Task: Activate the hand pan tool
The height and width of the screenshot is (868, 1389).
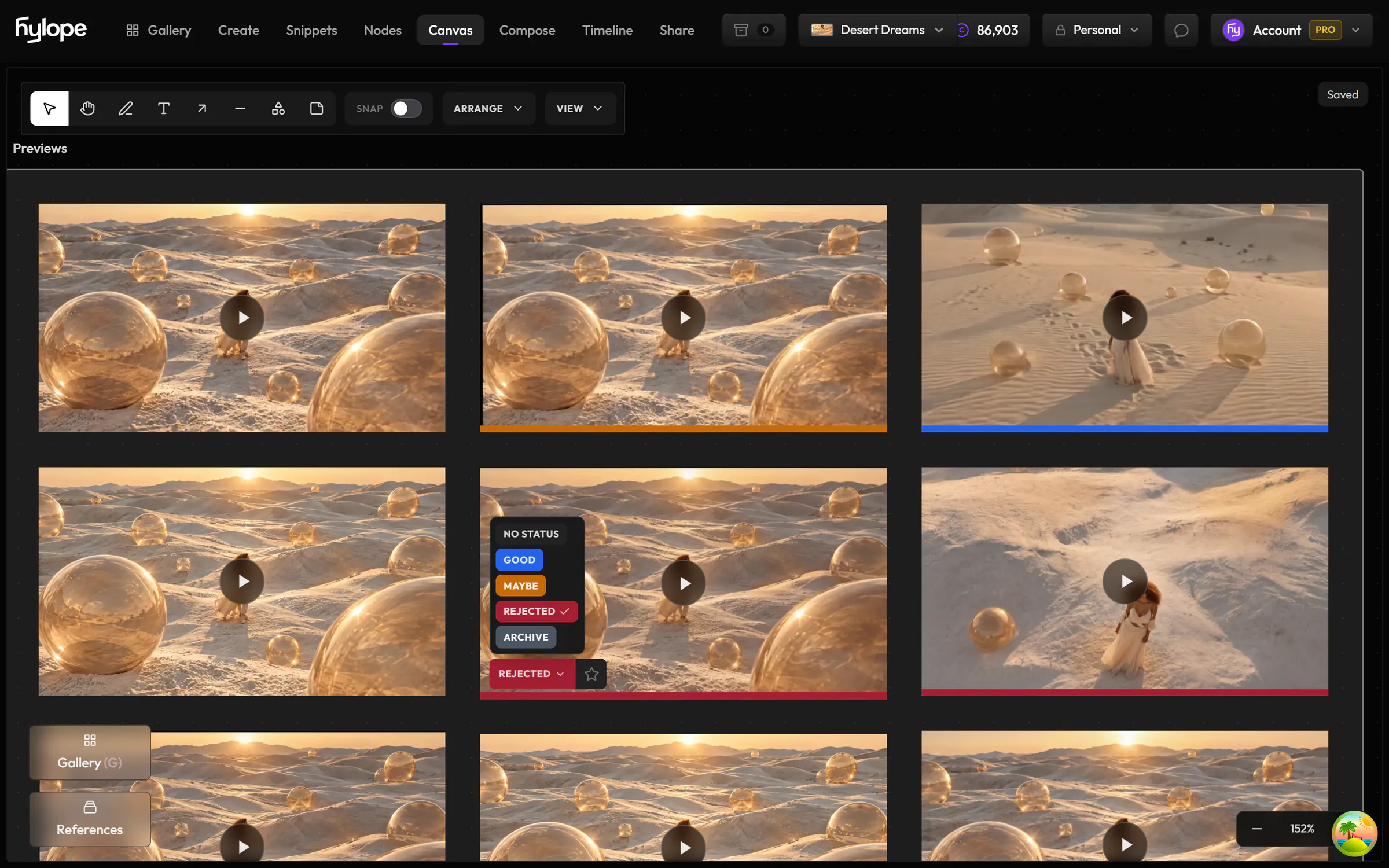Action: click(x=87, y=108)
